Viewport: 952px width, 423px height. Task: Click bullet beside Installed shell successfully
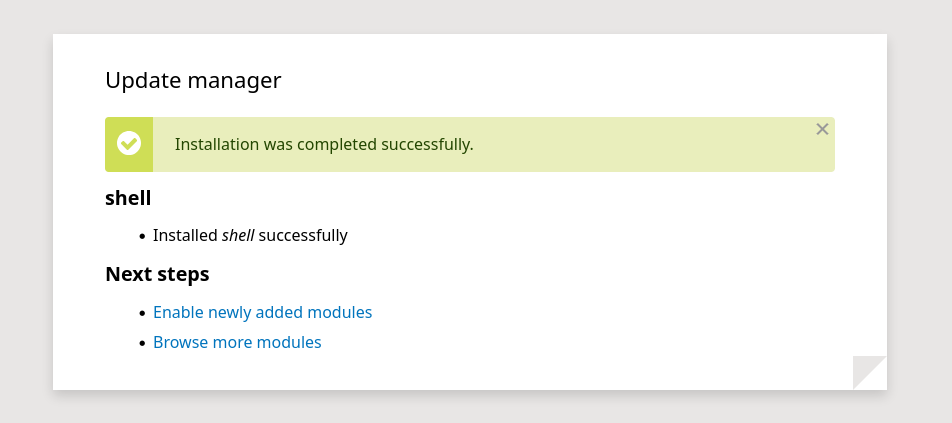pyautogui.click(x=142, y=236)
